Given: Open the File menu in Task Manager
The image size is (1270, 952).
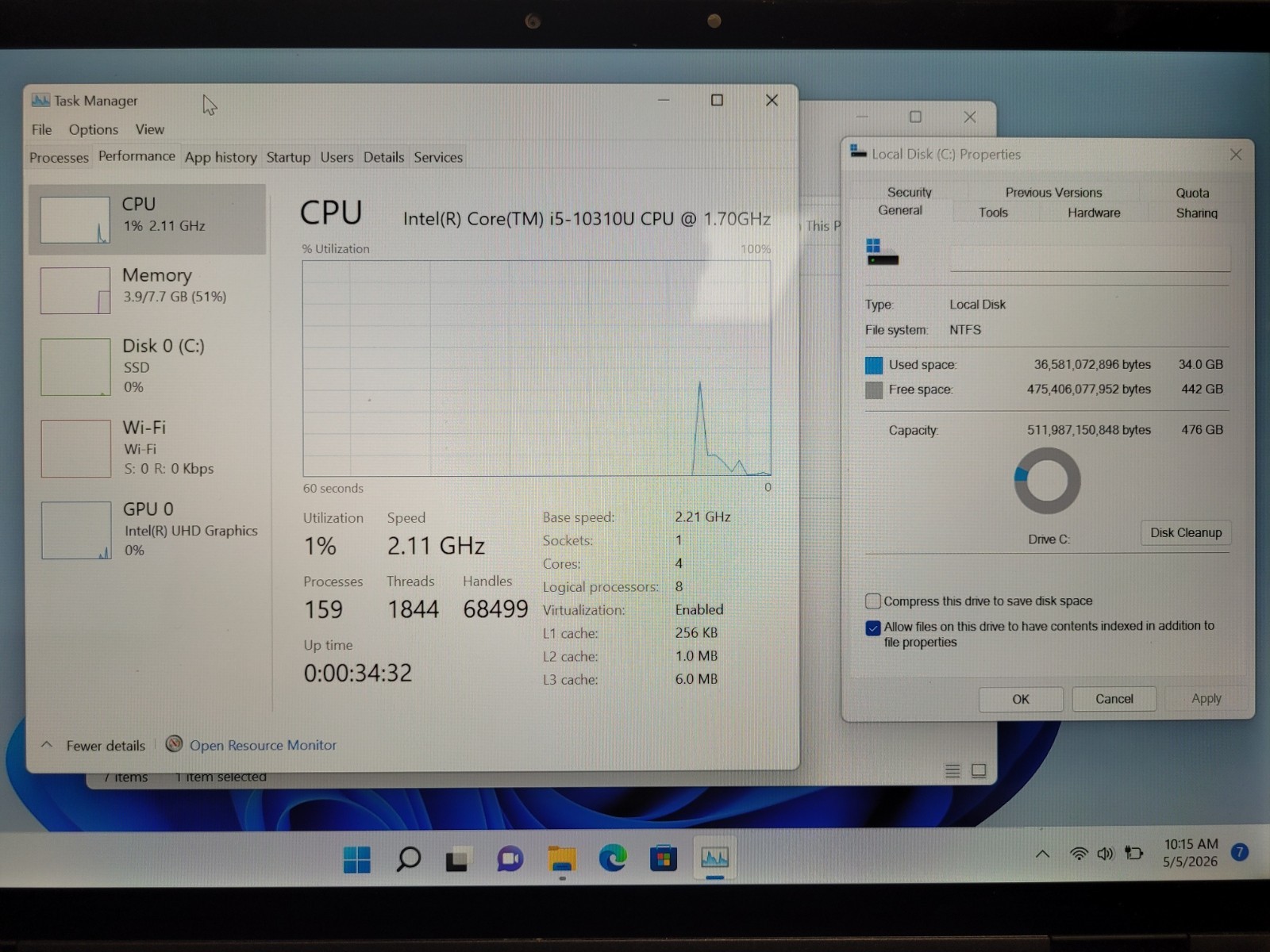Looking at the screenshot, I should 41,129.
